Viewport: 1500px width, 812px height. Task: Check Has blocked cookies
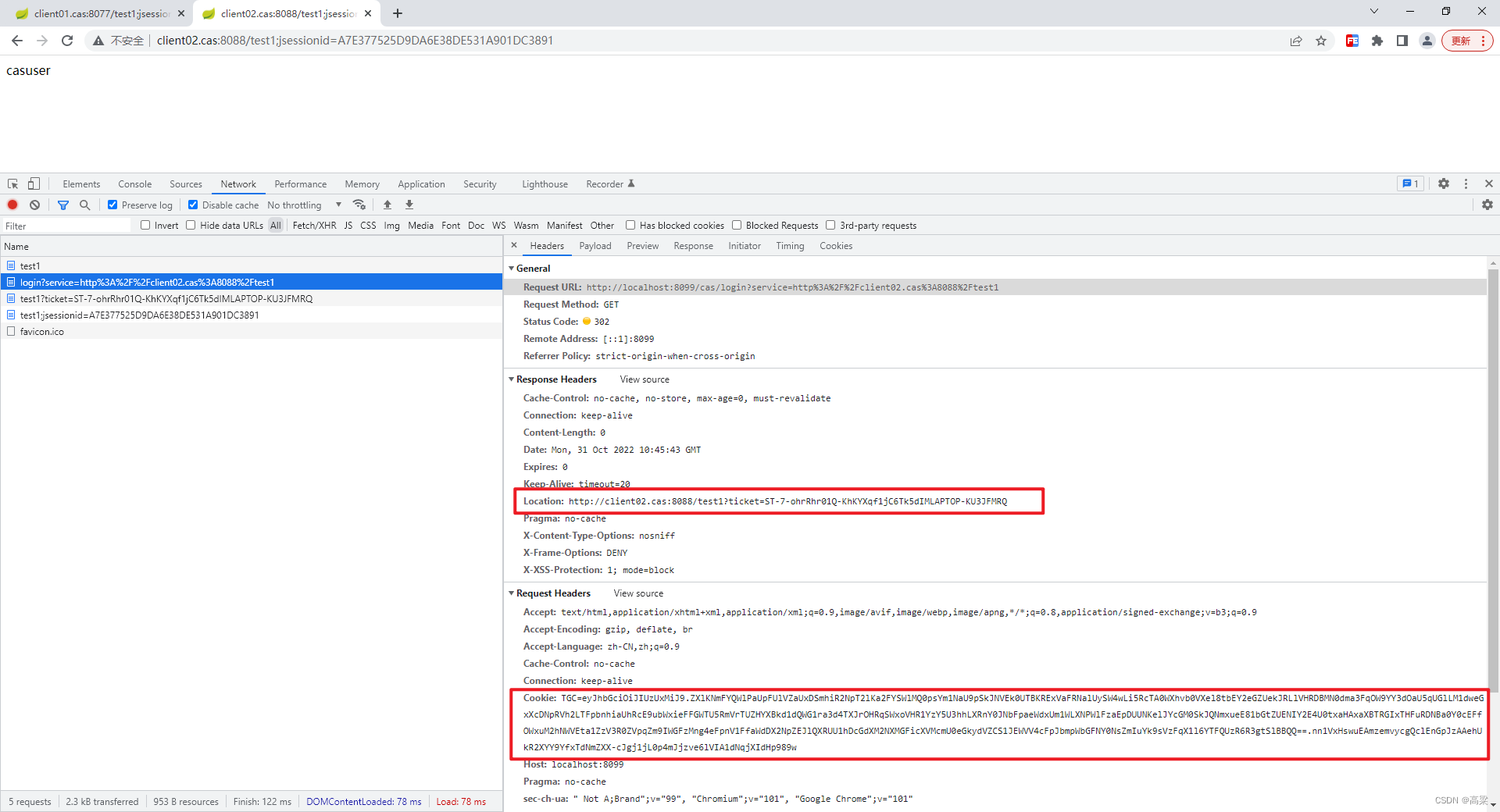tap(630, 225)
